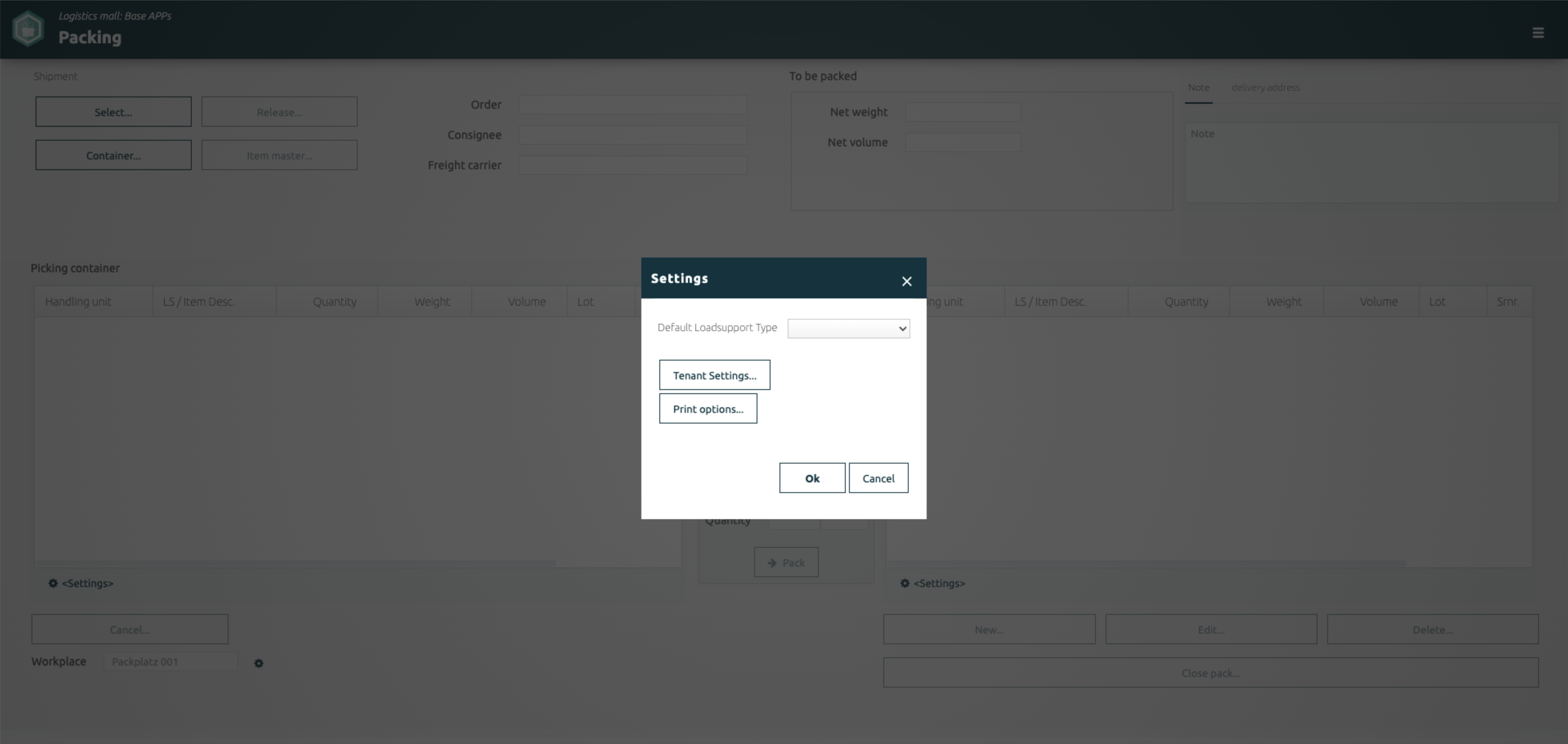The height and width of the screenshot is (744, 1568).
Task: Click Weight header in right-hand table
Action: [x=1277, y=301]
